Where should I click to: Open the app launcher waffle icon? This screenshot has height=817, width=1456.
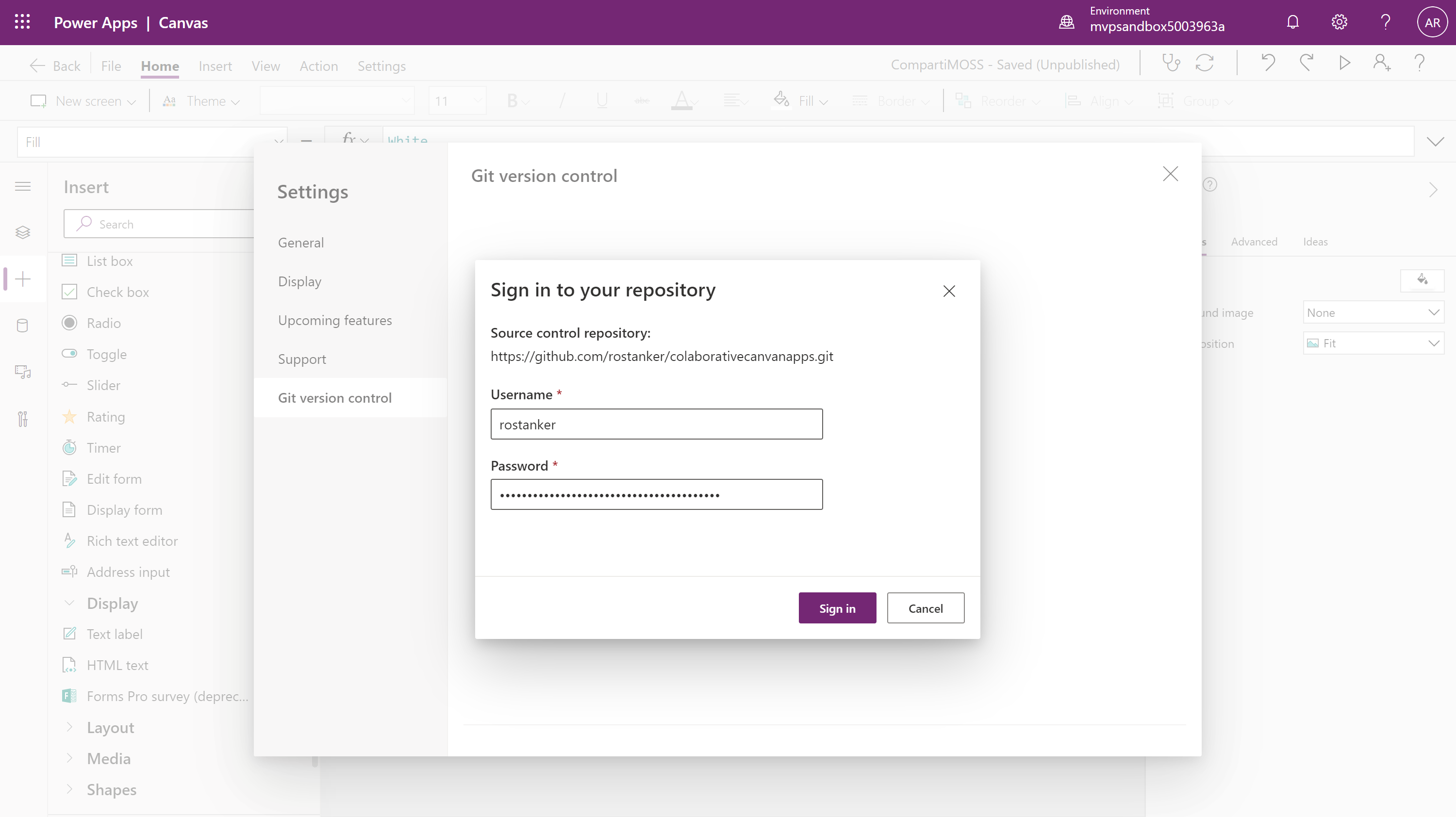[22, 22]
